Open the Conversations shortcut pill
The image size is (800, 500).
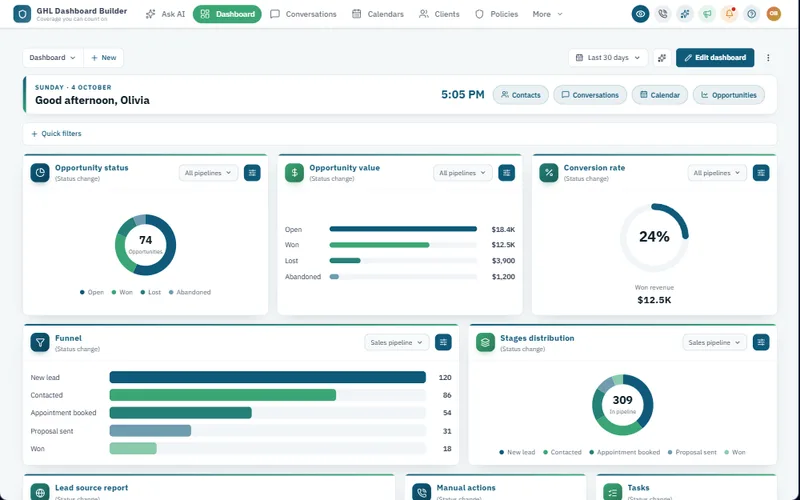(x=590, y=95)
